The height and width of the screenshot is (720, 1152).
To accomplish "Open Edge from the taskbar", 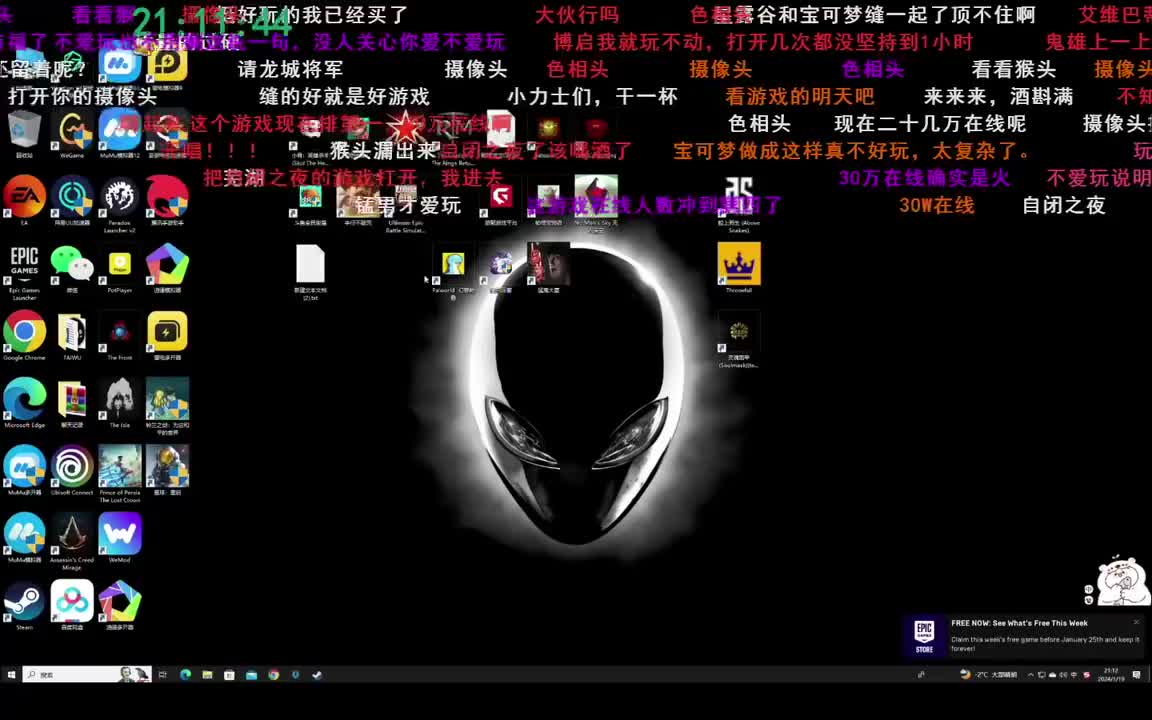I will click(x=185, y=674).
